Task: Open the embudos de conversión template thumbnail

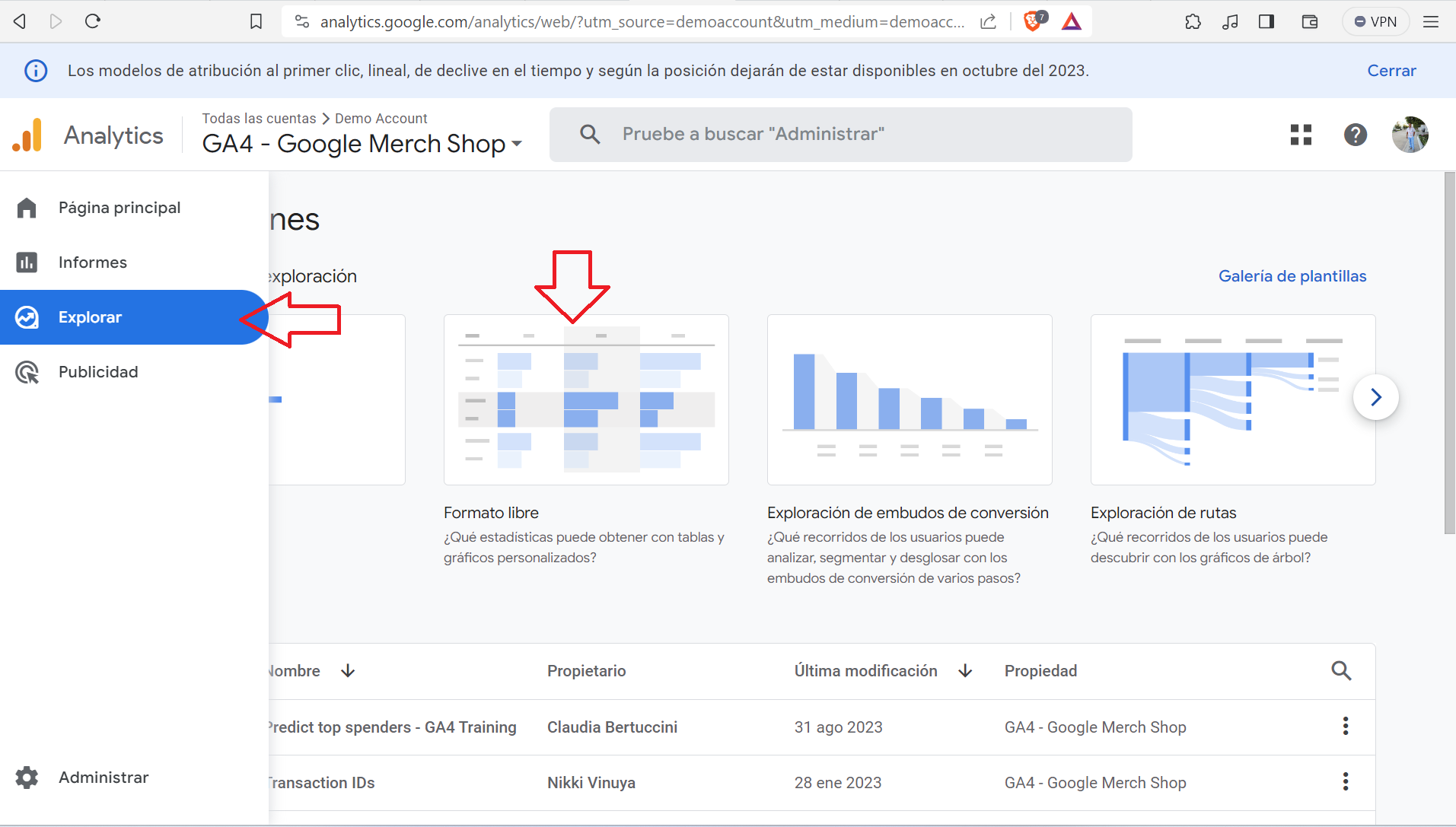Action: click(910, 399)
